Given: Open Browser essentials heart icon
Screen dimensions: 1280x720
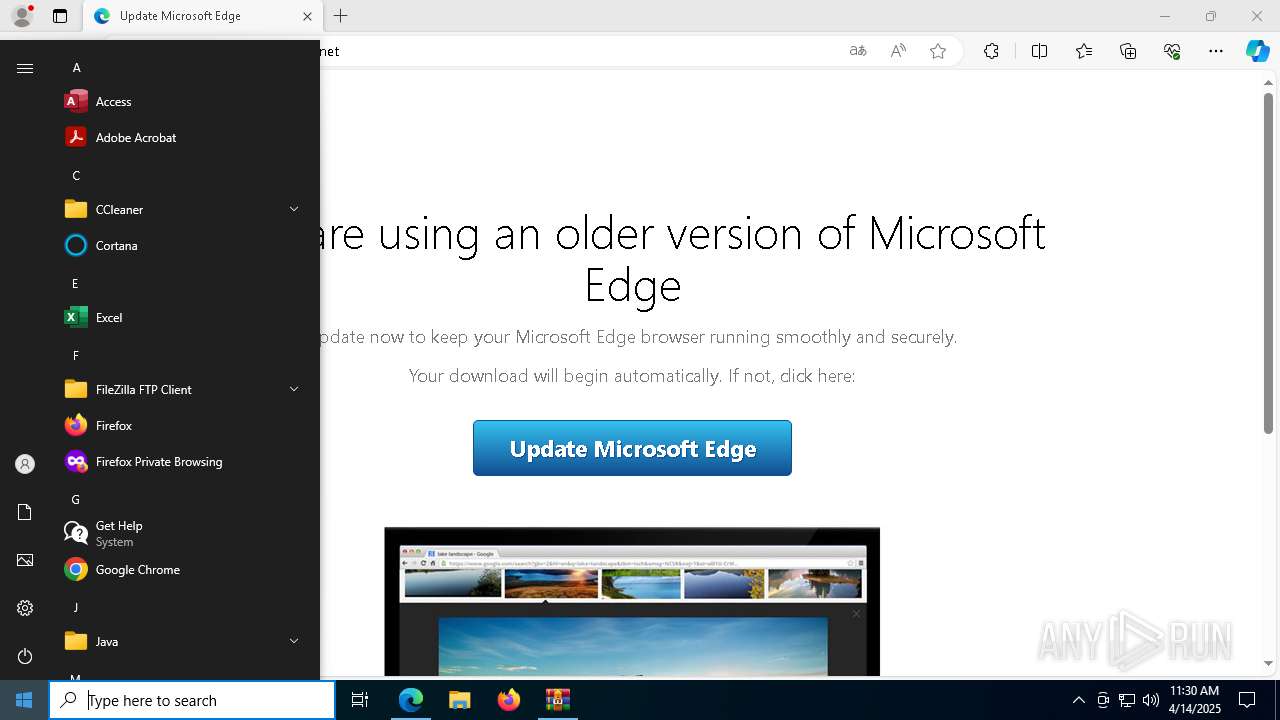Looking at the screenshot, I should click(x=1172, y=51).
